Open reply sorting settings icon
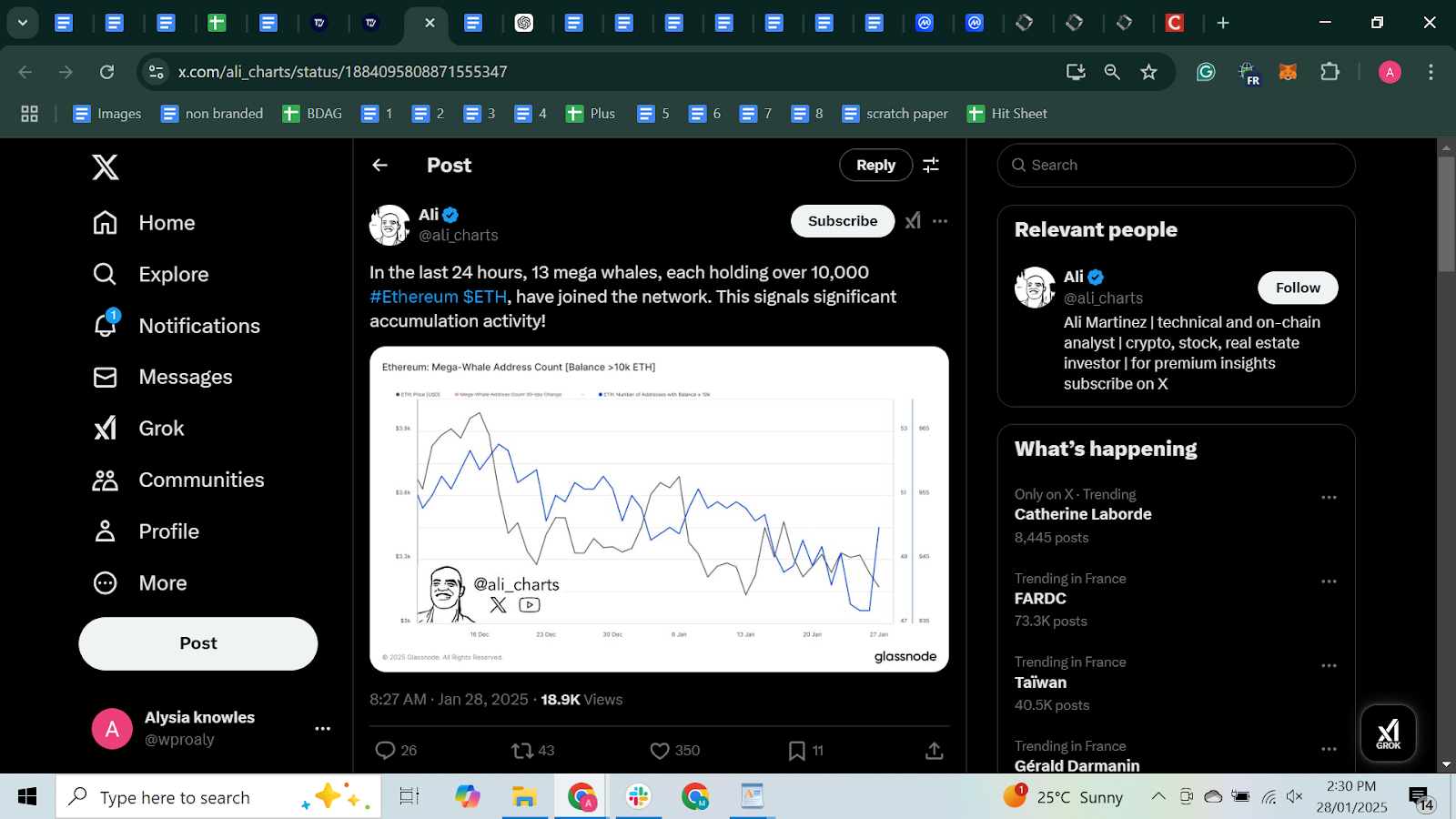Viewport: 1456px width, 819px height. click(931, 165)
